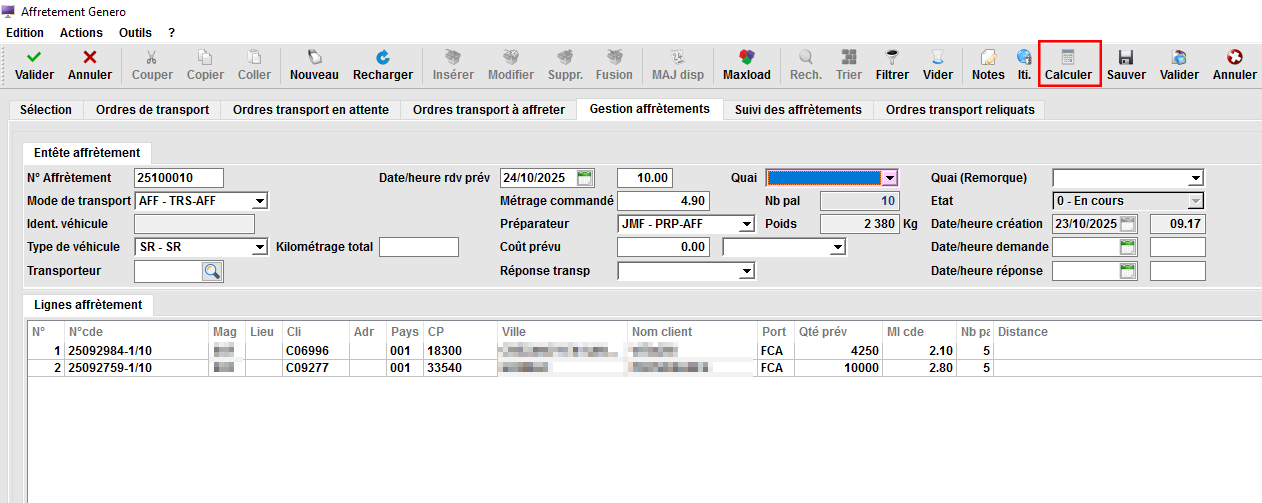Screen dimensions: 1262x503
Task: Click the Calculer calculator icon
Action: click(1068, 58)
